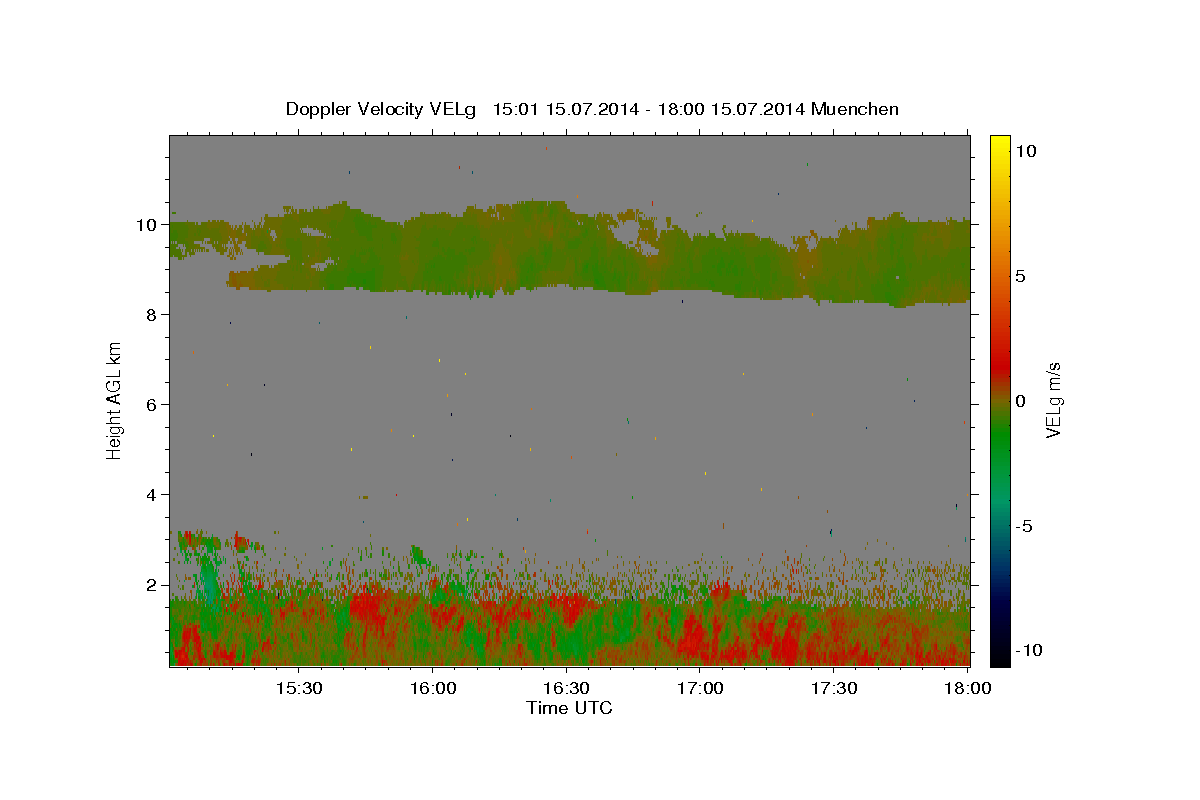The width and height of the screenshot is (1200, 800).
Task: Click the colorbar value 10 at top
Action: pyautogui.click(x=1025, y=150)
